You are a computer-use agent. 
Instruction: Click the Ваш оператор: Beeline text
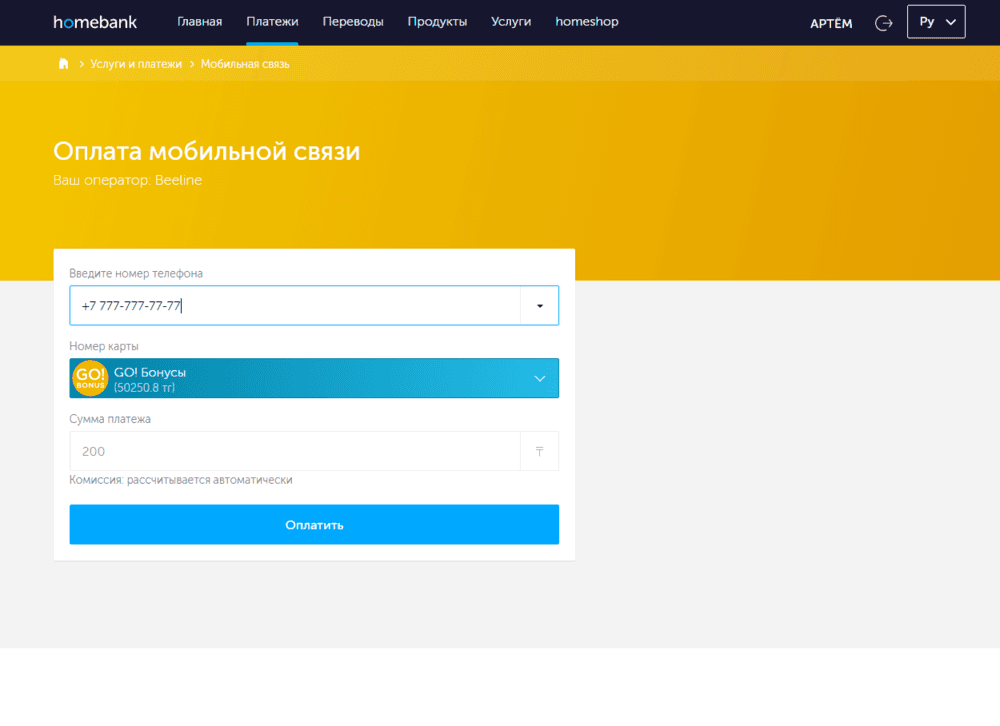pyautogui.click(x=128, y=180)
